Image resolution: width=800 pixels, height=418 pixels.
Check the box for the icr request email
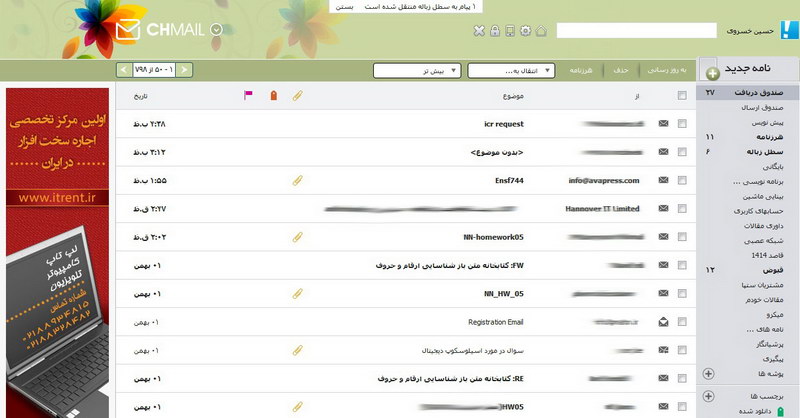point(682,124)
